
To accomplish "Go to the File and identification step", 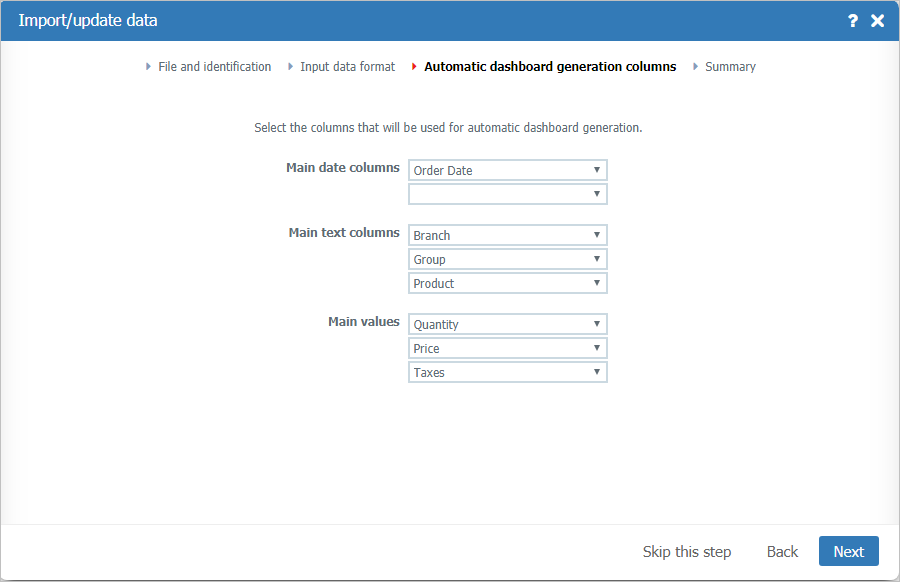I will coord(214,66).
